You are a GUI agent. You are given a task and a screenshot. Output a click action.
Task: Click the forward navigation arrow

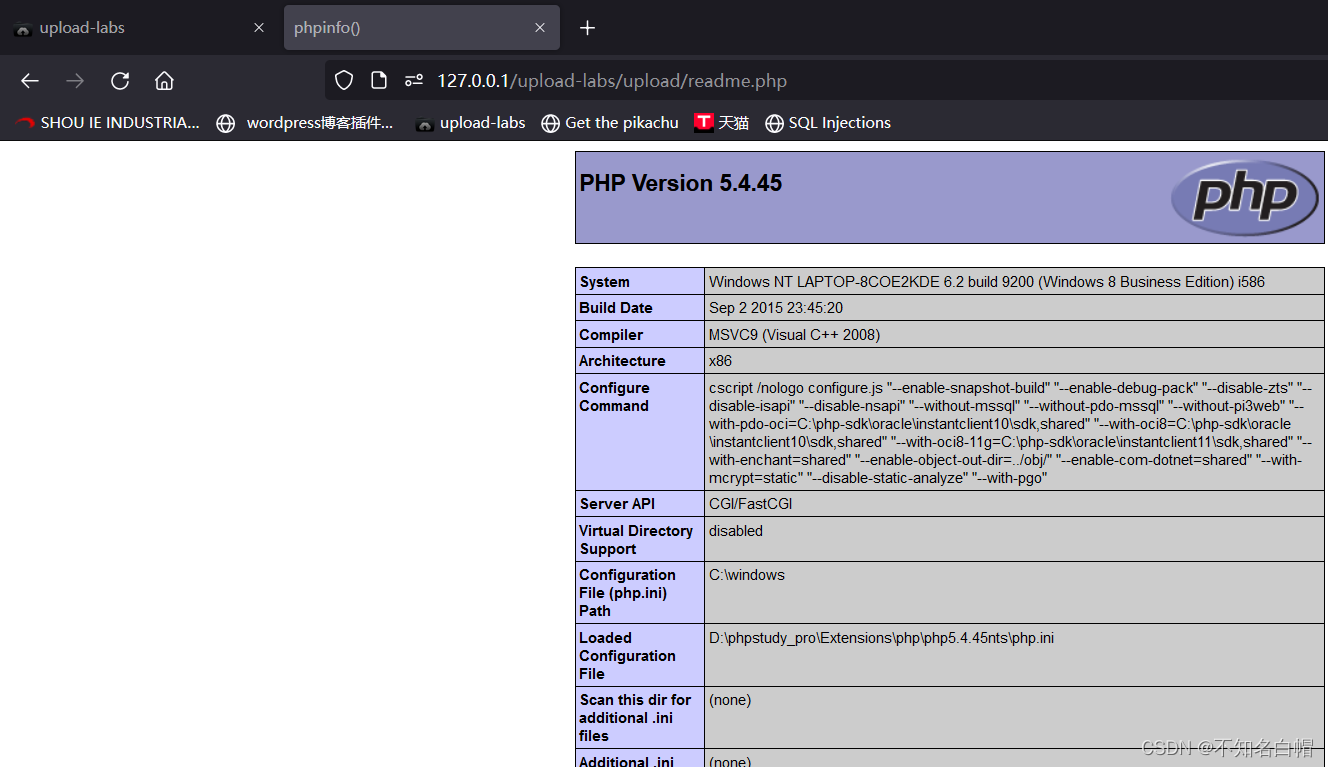point(74,81)
